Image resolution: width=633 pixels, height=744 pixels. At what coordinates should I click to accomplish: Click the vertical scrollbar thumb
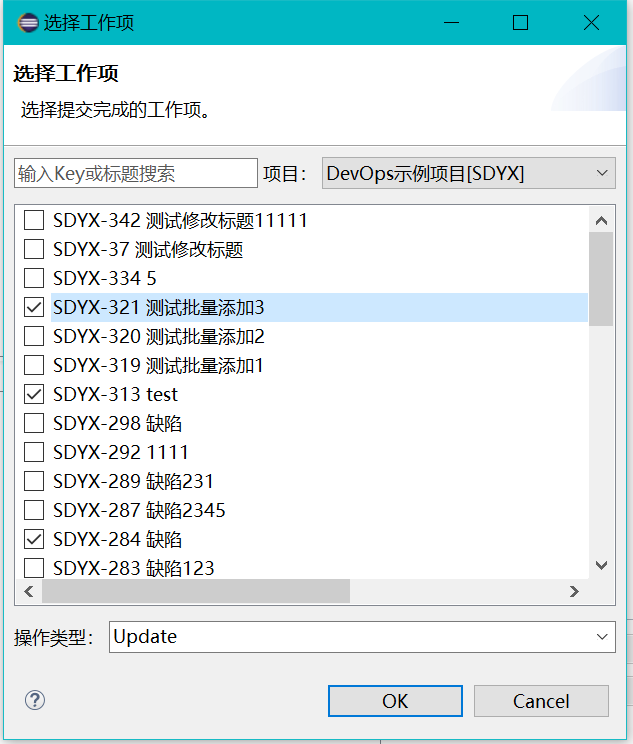601,279
